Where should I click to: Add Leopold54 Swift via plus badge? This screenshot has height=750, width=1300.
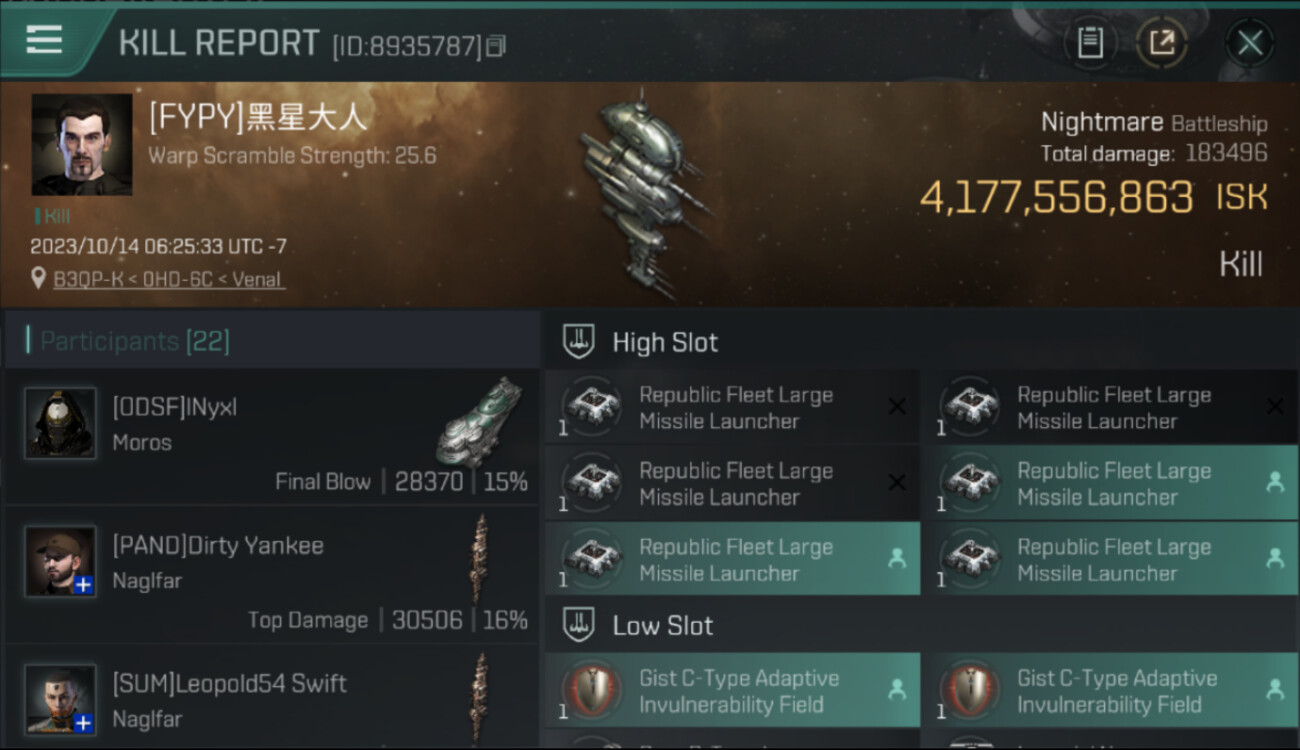(x=84, y=723)
